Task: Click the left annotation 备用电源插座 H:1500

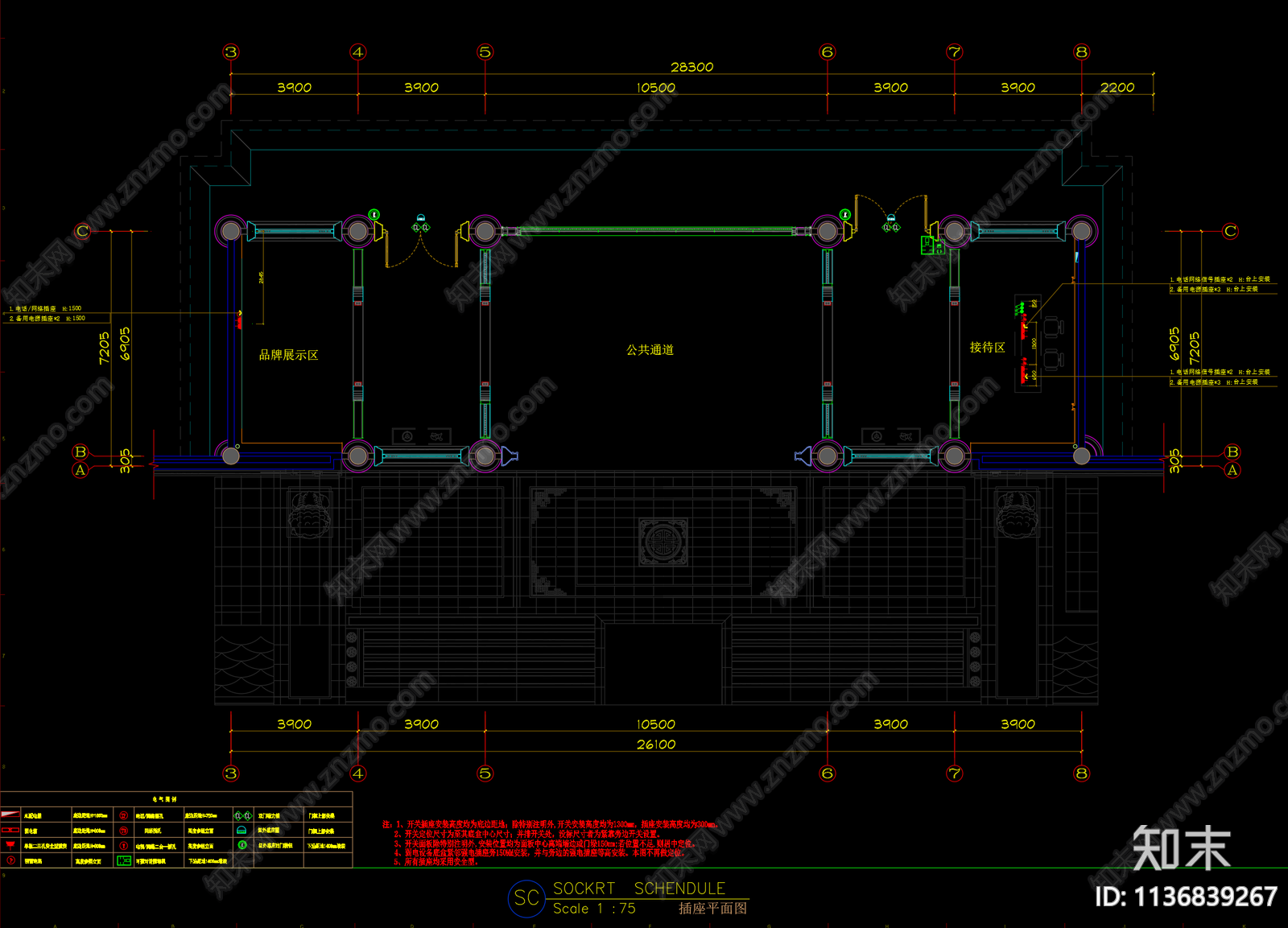Action: pyautogui.click(x=47, y=319)
